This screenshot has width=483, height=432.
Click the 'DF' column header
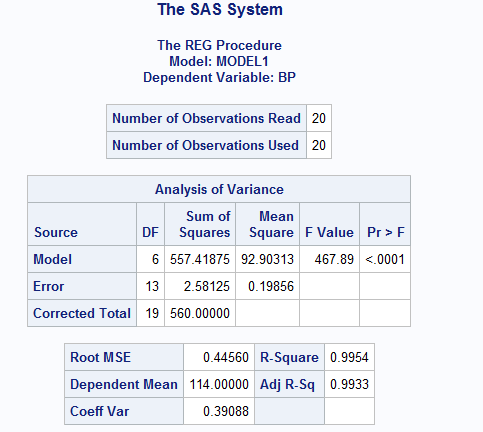pyautogui.click(x=150, y=232)
